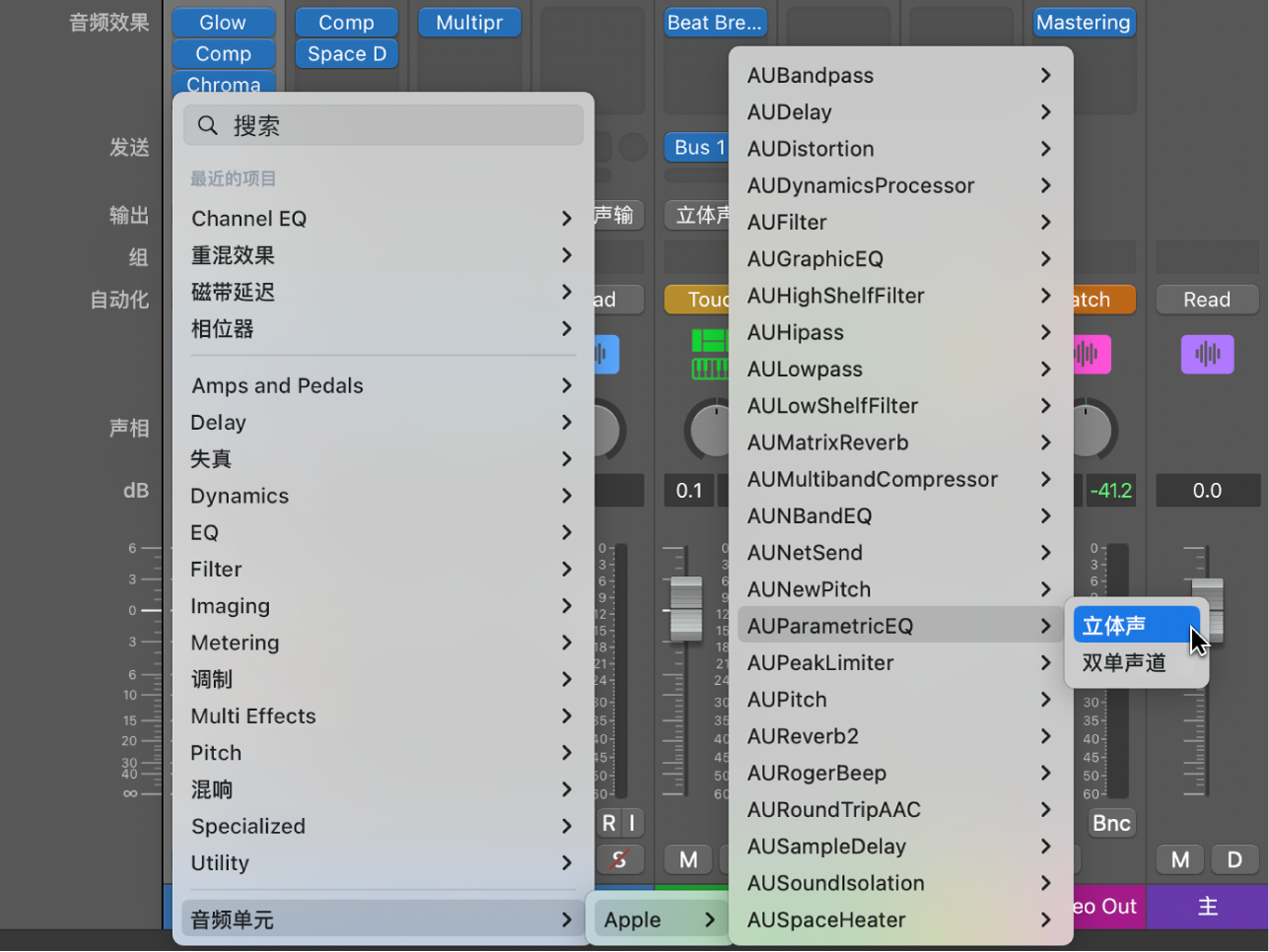The width and height of the screenshot is (1269, 952).
Task: Open the Read automation mode dropdown
Action: pyautogui.click(x=1207, y=300)
